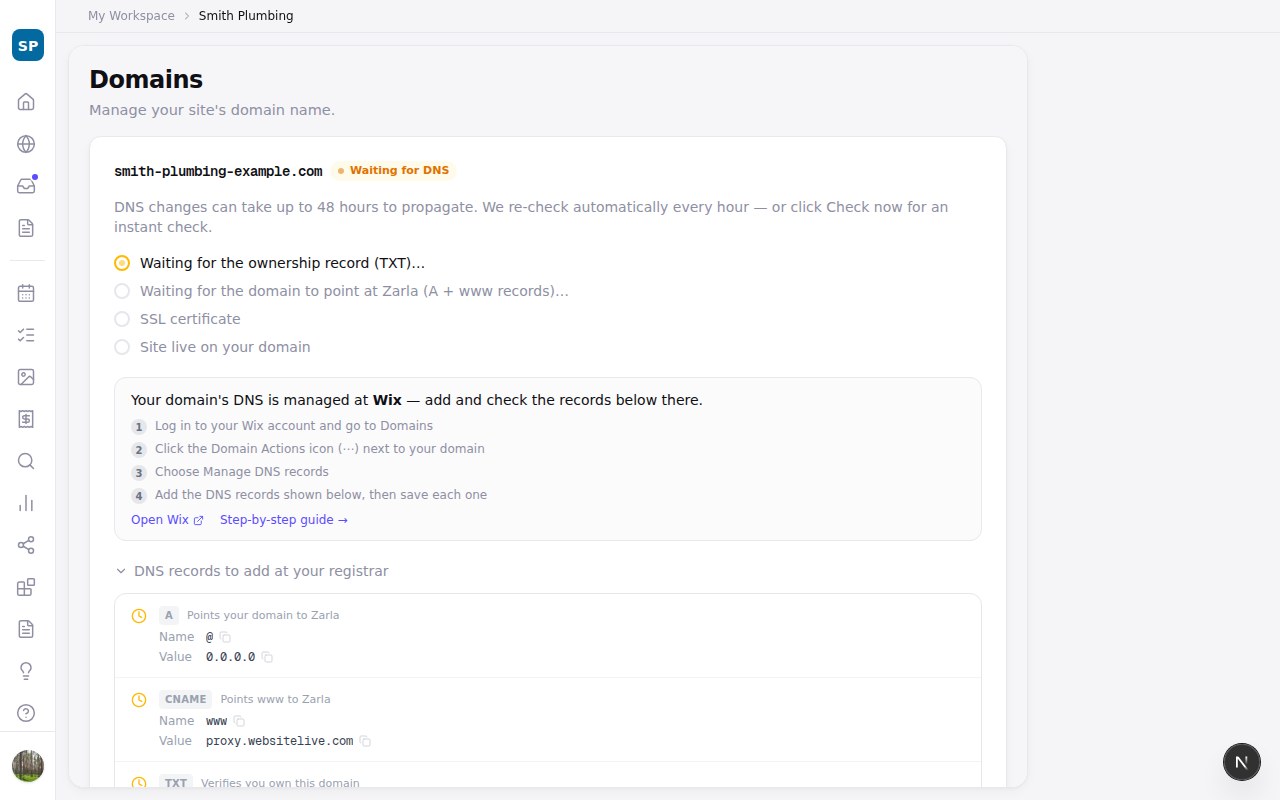Click the clock status icon on A record
The width and height of the screenshot is (1280, 800).
coord(139,616)
